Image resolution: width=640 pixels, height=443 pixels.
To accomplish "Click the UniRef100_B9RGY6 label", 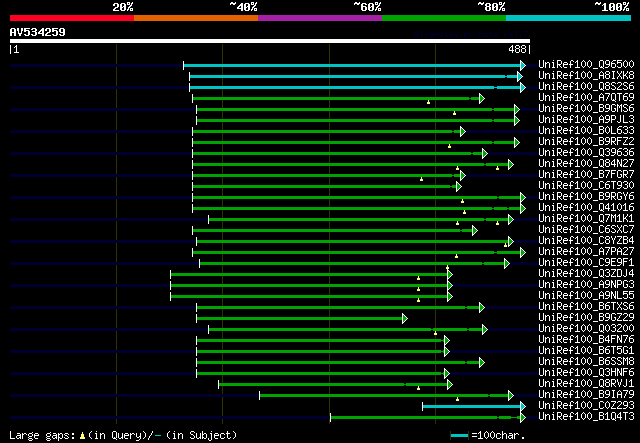I will click(x=586, y=197).
